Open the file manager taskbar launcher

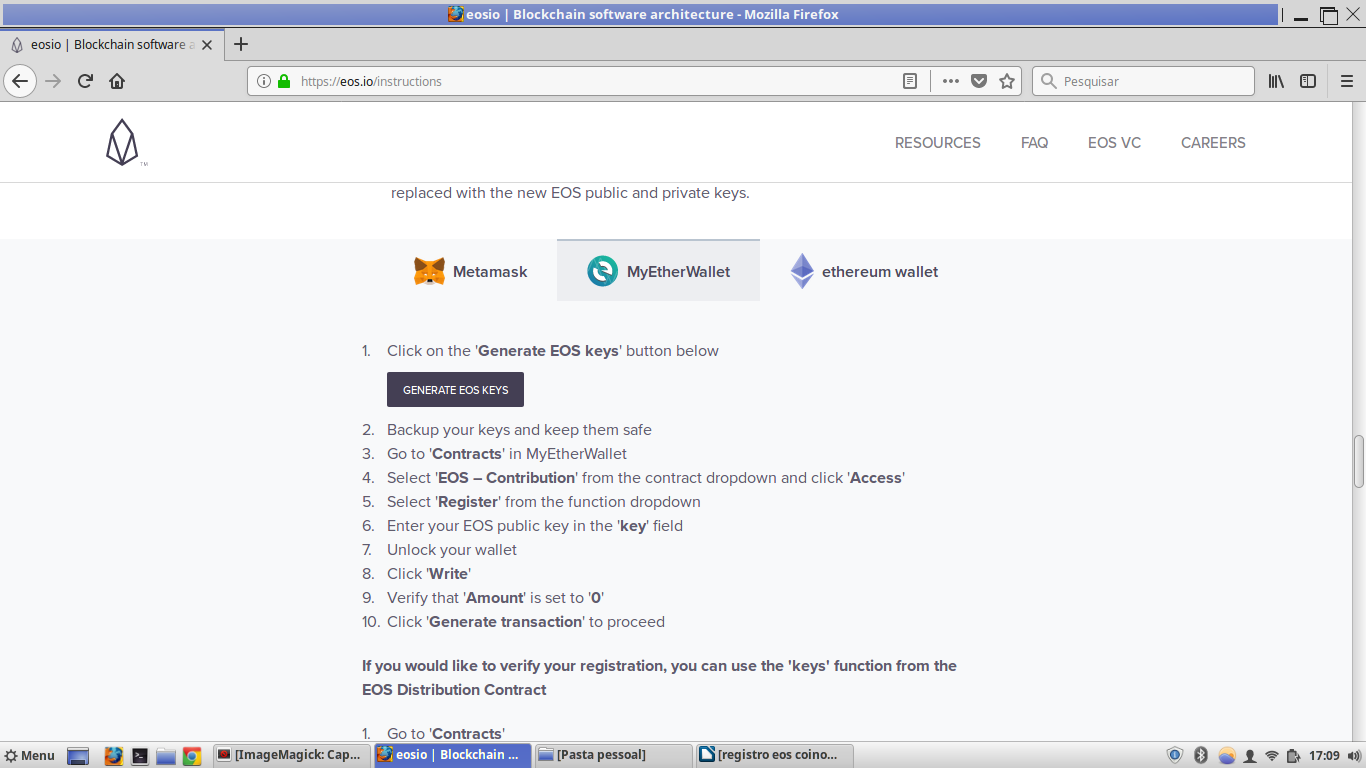166,755
